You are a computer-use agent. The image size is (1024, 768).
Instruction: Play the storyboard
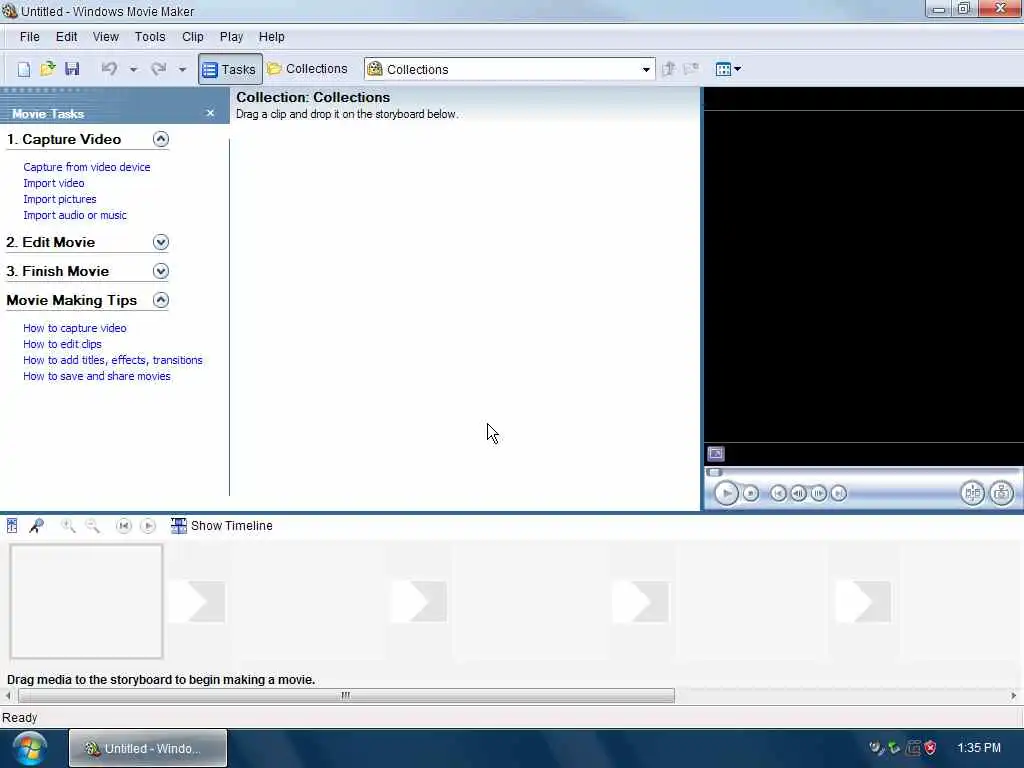click(148, 526)
